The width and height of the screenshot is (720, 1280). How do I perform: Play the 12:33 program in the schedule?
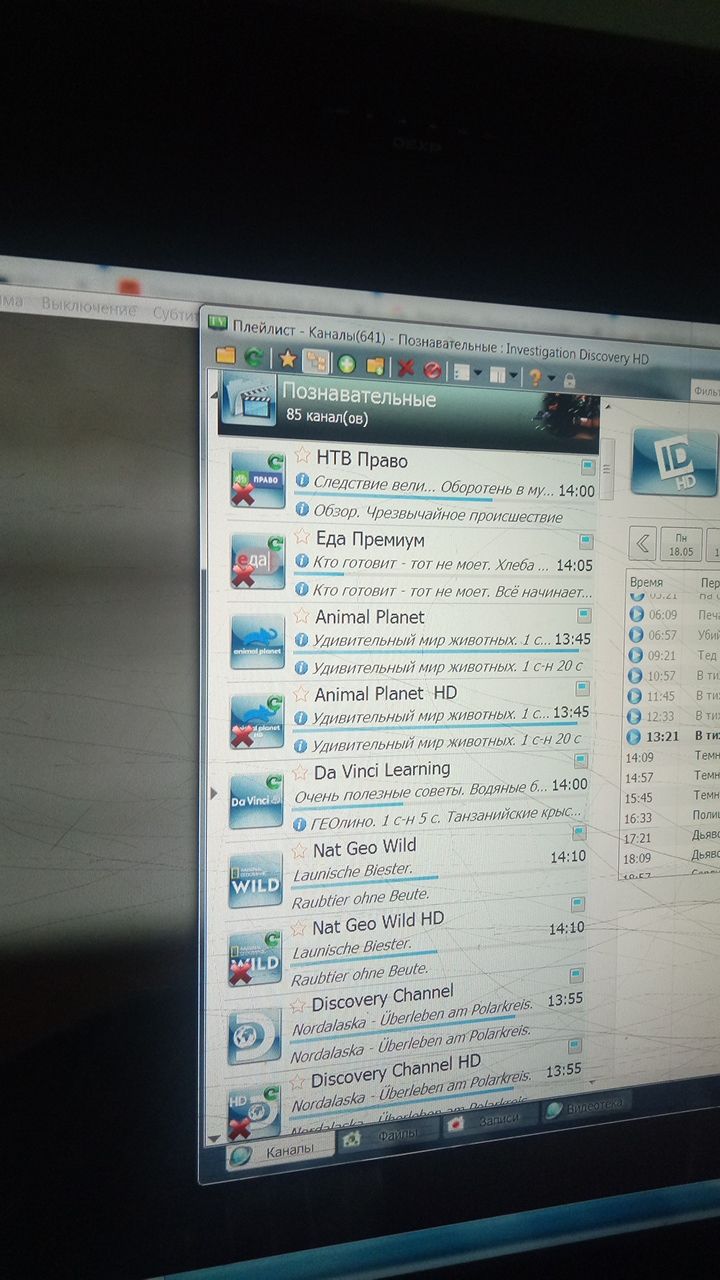[x=634, y=716]
